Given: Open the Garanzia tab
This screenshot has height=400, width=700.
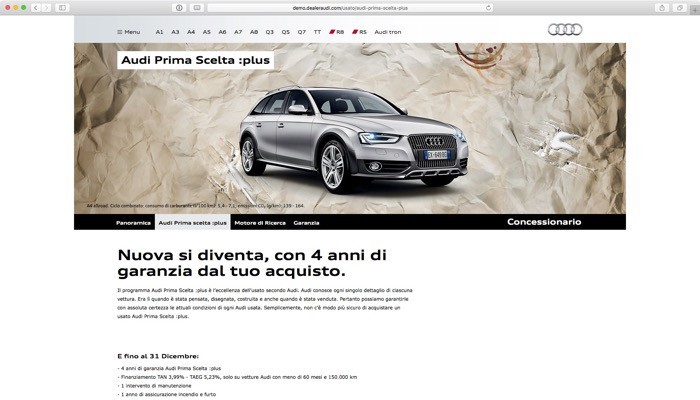Looking at the screenshot, I should 306,223.
